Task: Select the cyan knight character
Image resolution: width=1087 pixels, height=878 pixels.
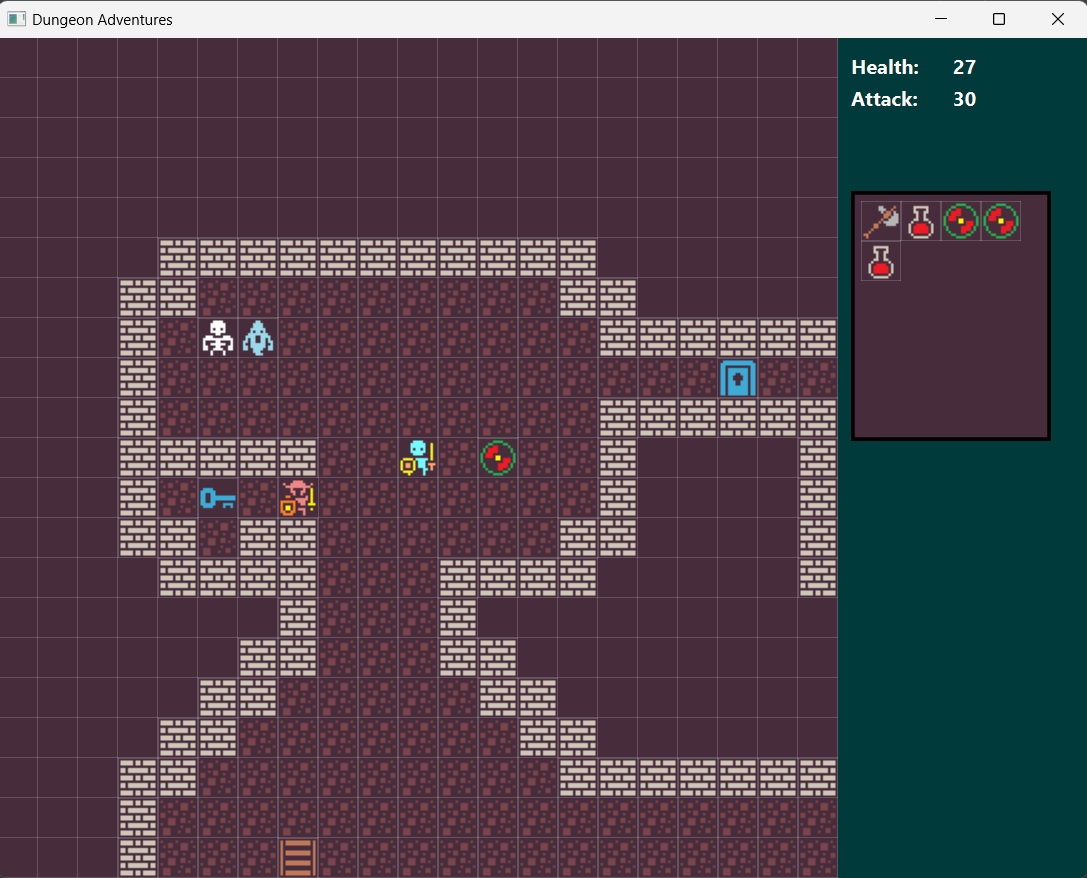Action: (x=418, y=458)
